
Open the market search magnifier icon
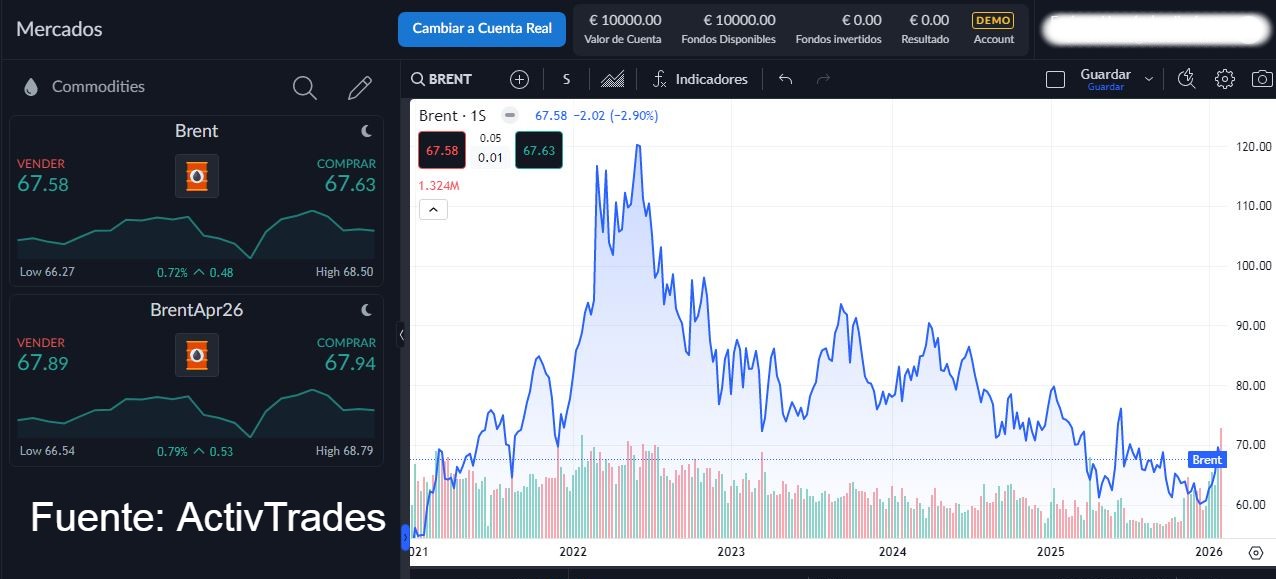(x=305, y=88)
